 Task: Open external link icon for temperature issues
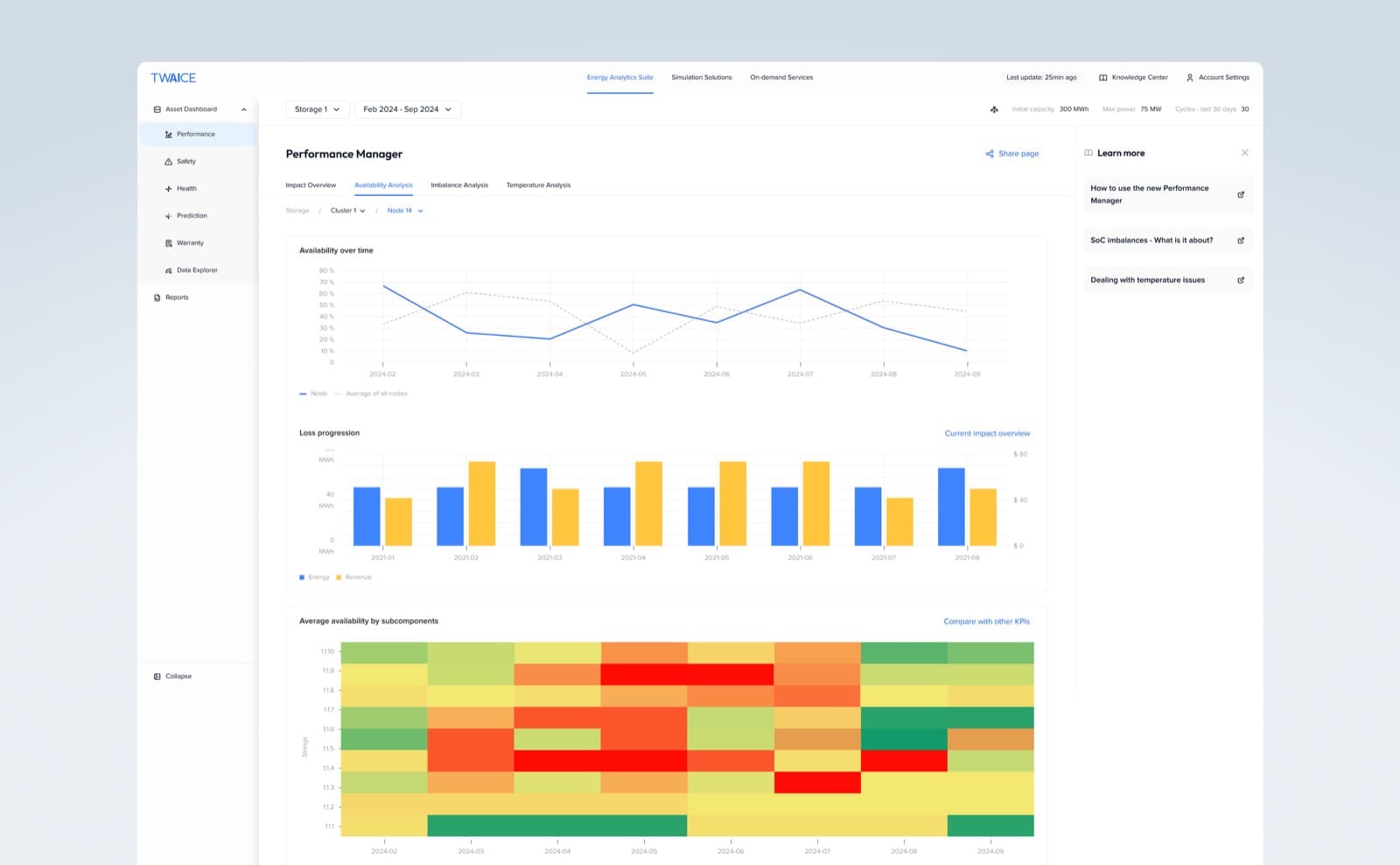(x=1241, y=280)
